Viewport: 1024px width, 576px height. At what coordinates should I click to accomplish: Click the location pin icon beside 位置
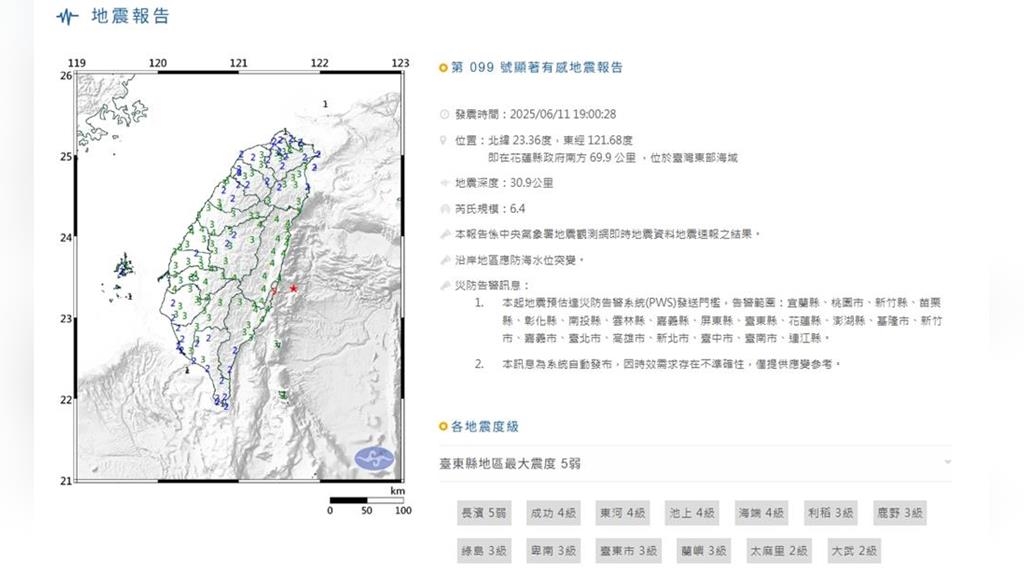[445, 141]
